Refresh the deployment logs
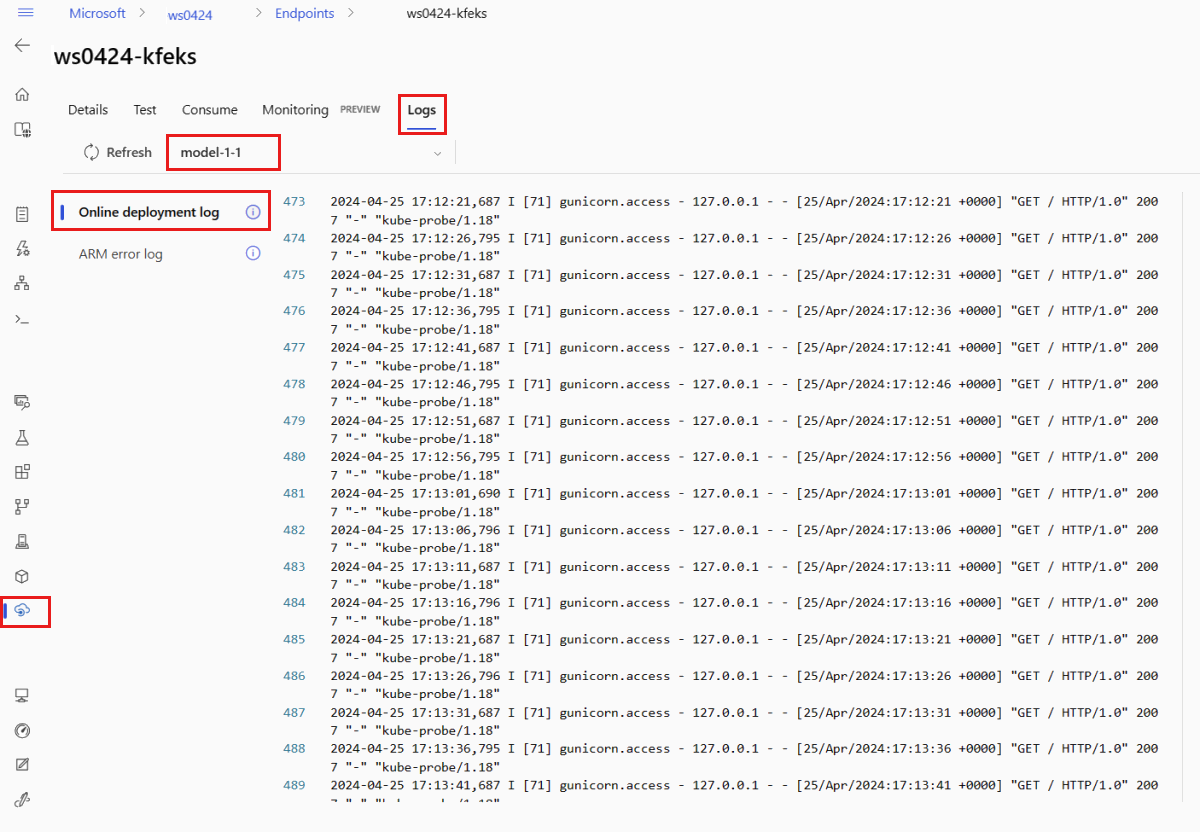This screenshot has height=832, width=1200. [x=118, y=152]
